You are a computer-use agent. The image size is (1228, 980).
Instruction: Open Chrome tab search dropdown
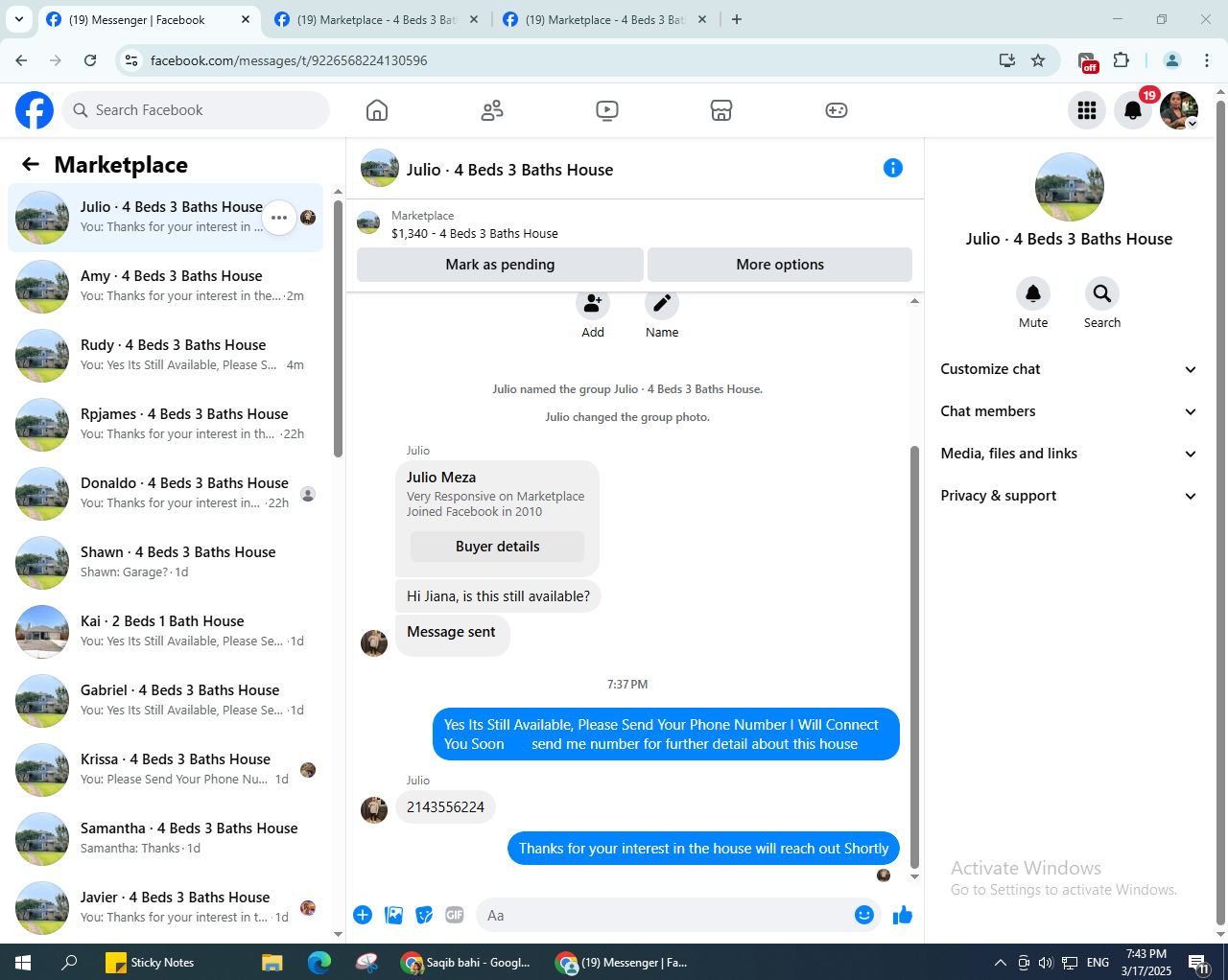click(x=19, y=19)
